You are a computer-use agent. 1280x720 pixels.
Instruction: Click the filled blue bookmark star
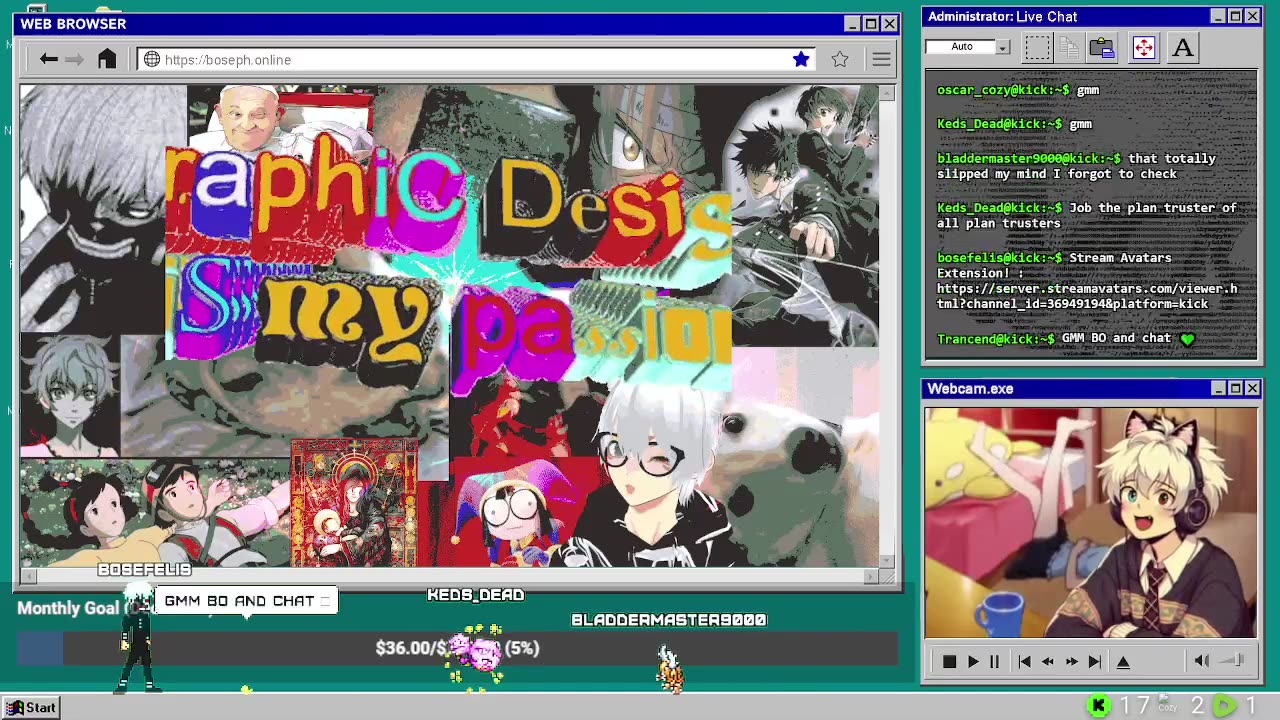pos(801,59)
